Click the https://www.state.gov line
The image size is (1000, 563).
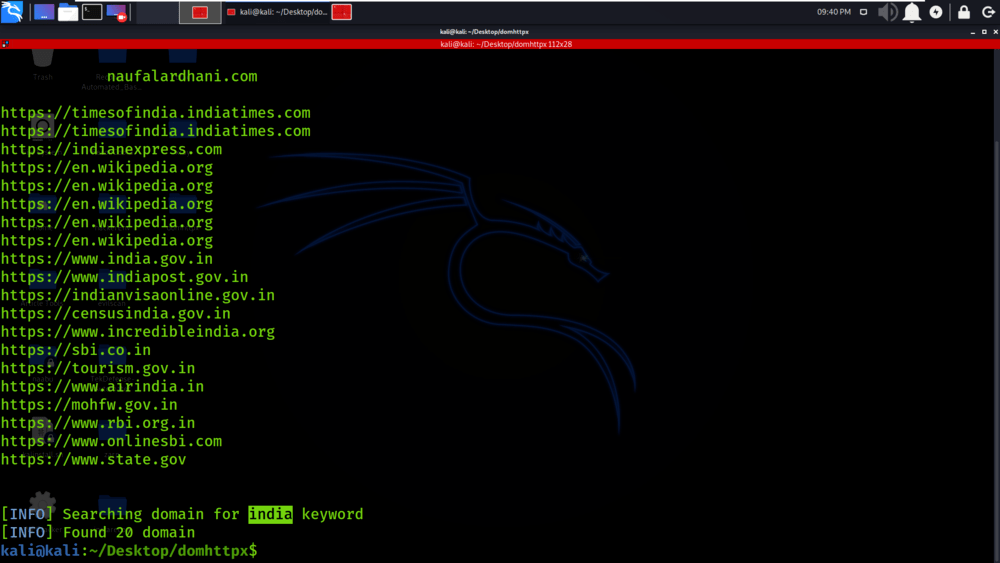(93, 460)
